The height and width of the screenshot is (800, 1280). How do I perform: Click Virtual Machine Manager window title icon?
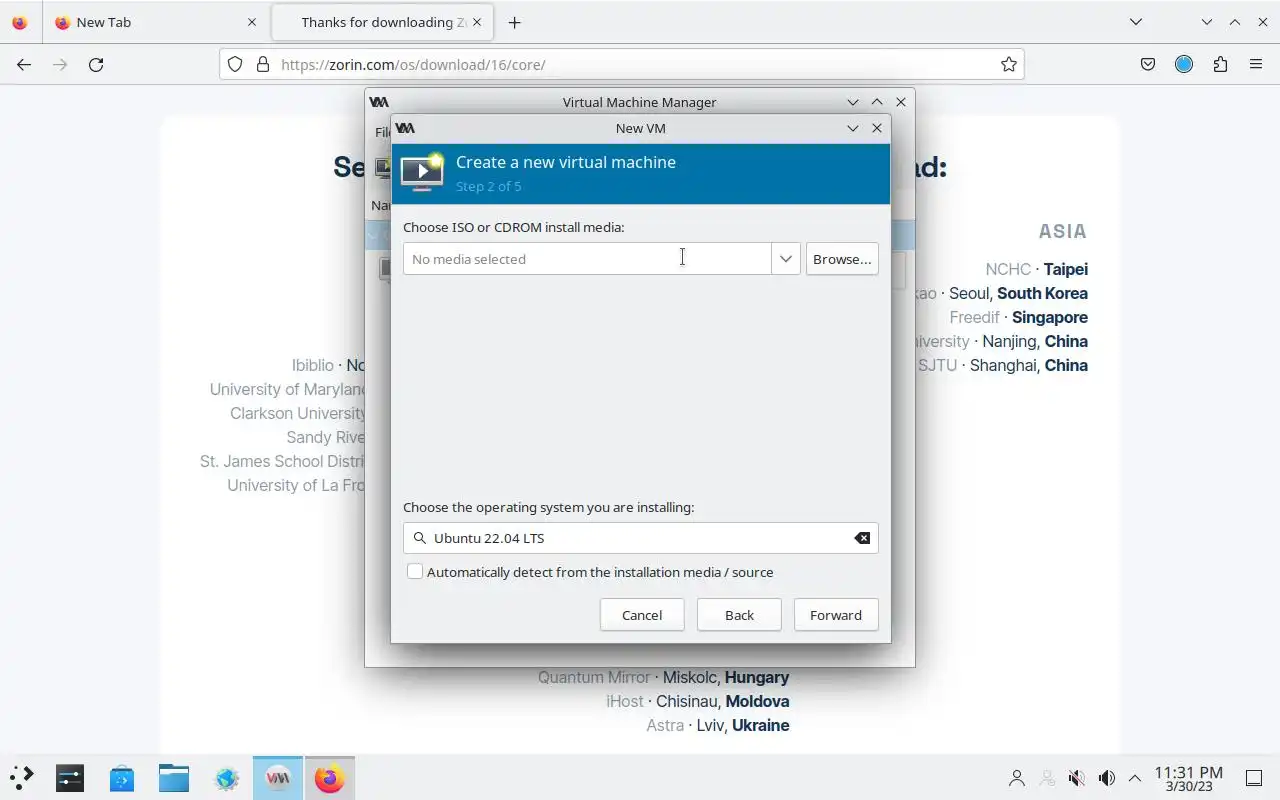pos(379,102)
